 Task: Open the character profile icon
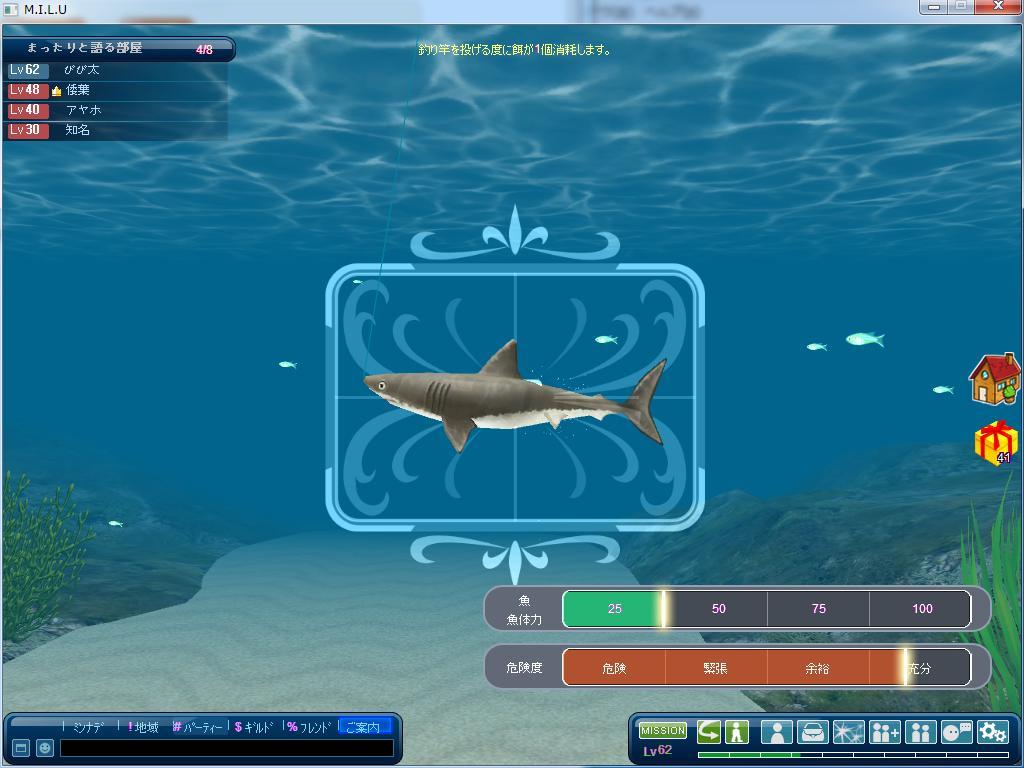pos(776,732)
